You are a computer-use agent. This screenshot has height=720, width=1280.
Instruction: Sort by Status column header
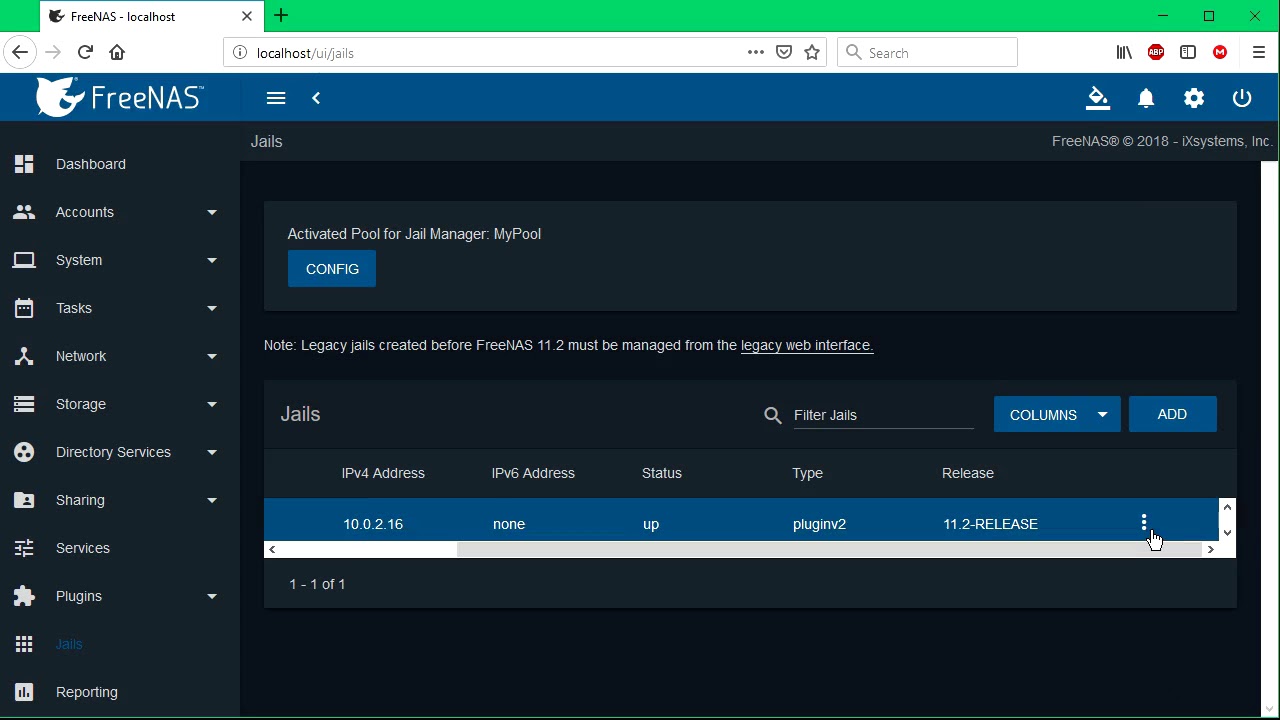(662, 473)
